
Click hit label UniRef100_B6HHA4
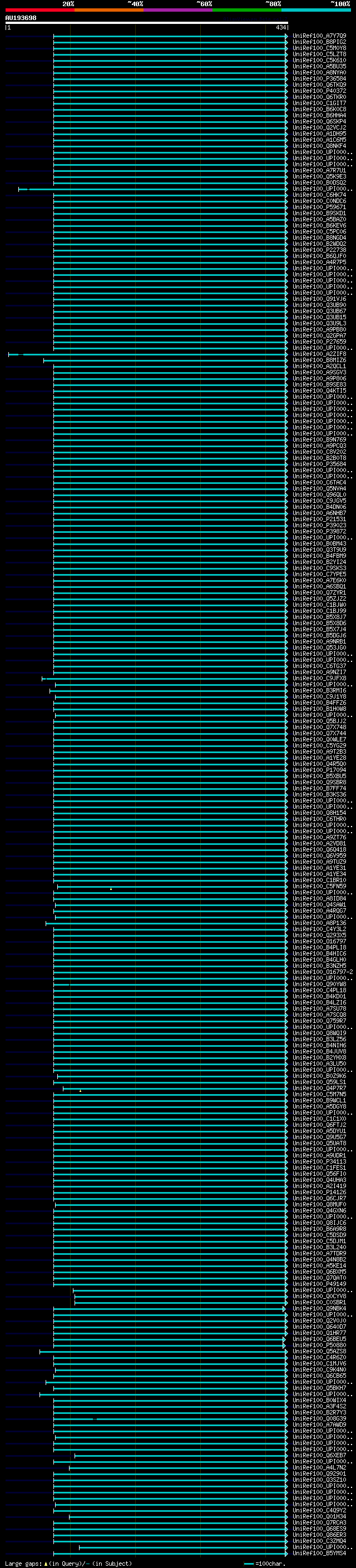click(x=319, y=116)
